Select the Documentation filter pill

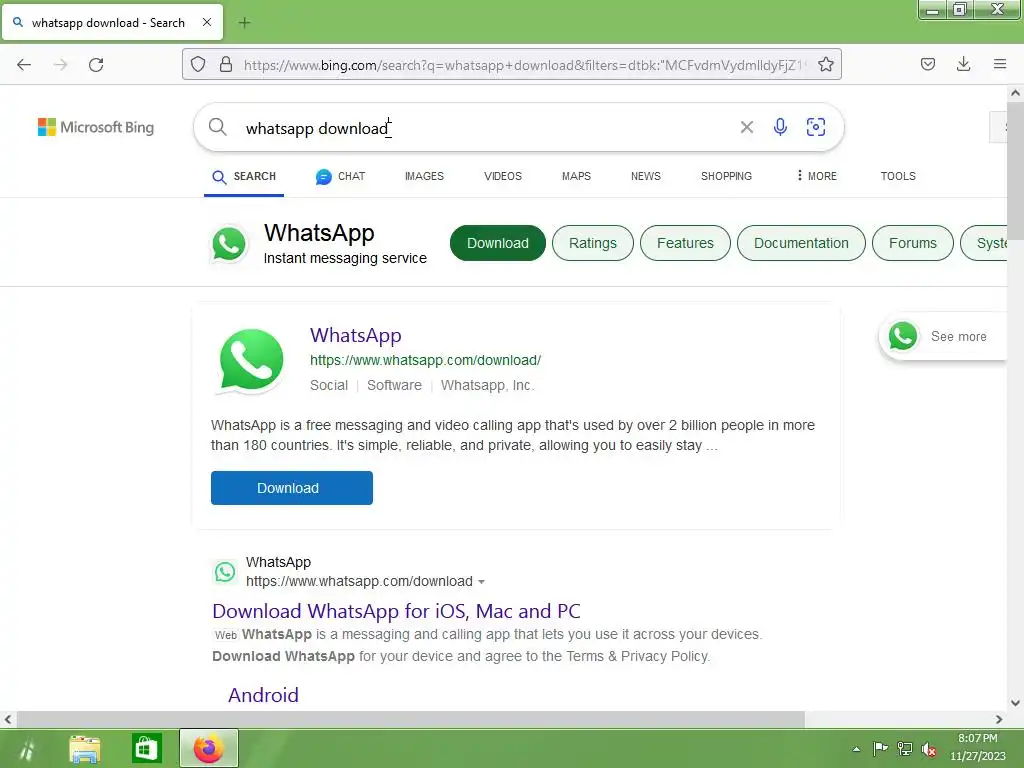click(x=801, y=243)
